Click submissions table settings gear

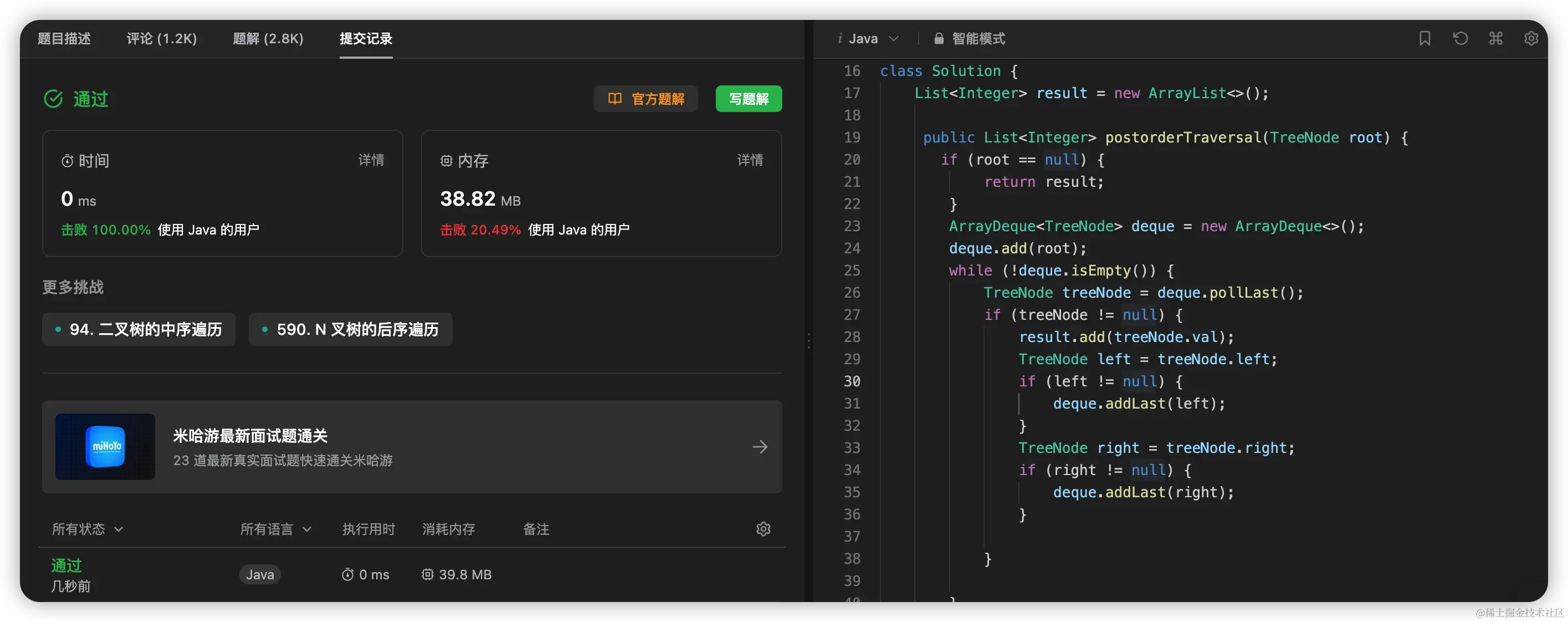coord(763,529)
